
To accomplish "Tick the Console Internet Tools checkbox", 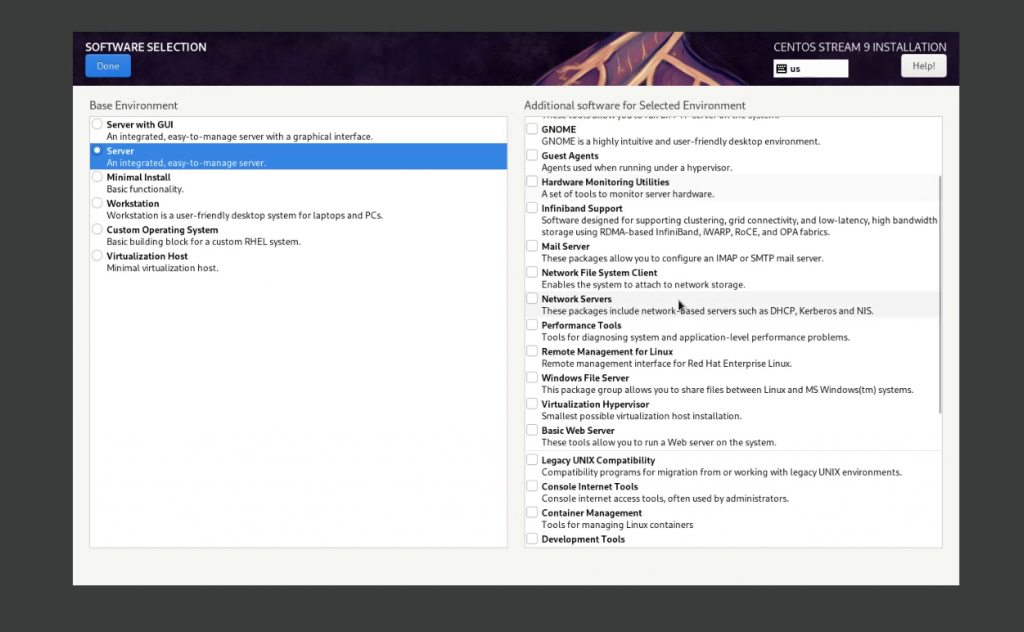I will coord(532,486).
